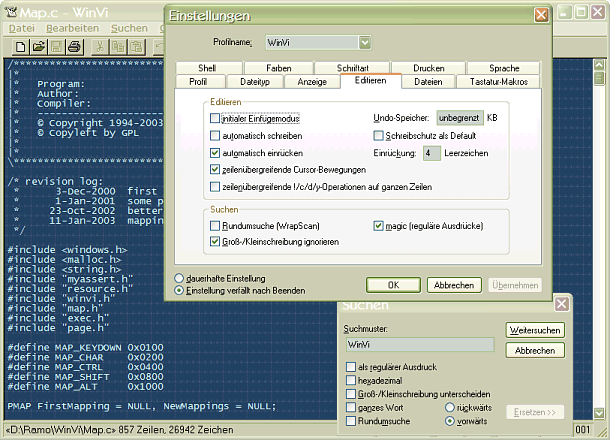Enable hexadezimal search option

[x=351, y=380]
